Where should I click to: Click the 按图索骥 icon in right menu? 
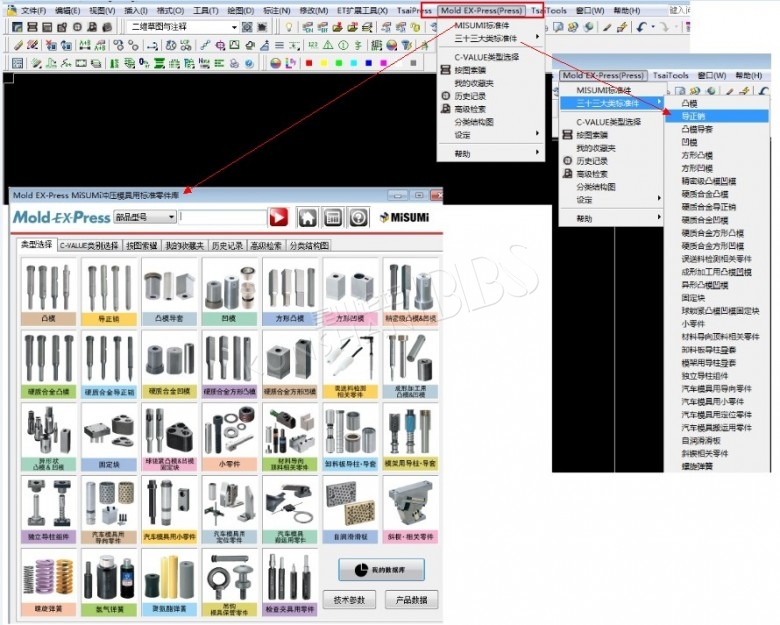pyautogui.click(x=568, y=135)
